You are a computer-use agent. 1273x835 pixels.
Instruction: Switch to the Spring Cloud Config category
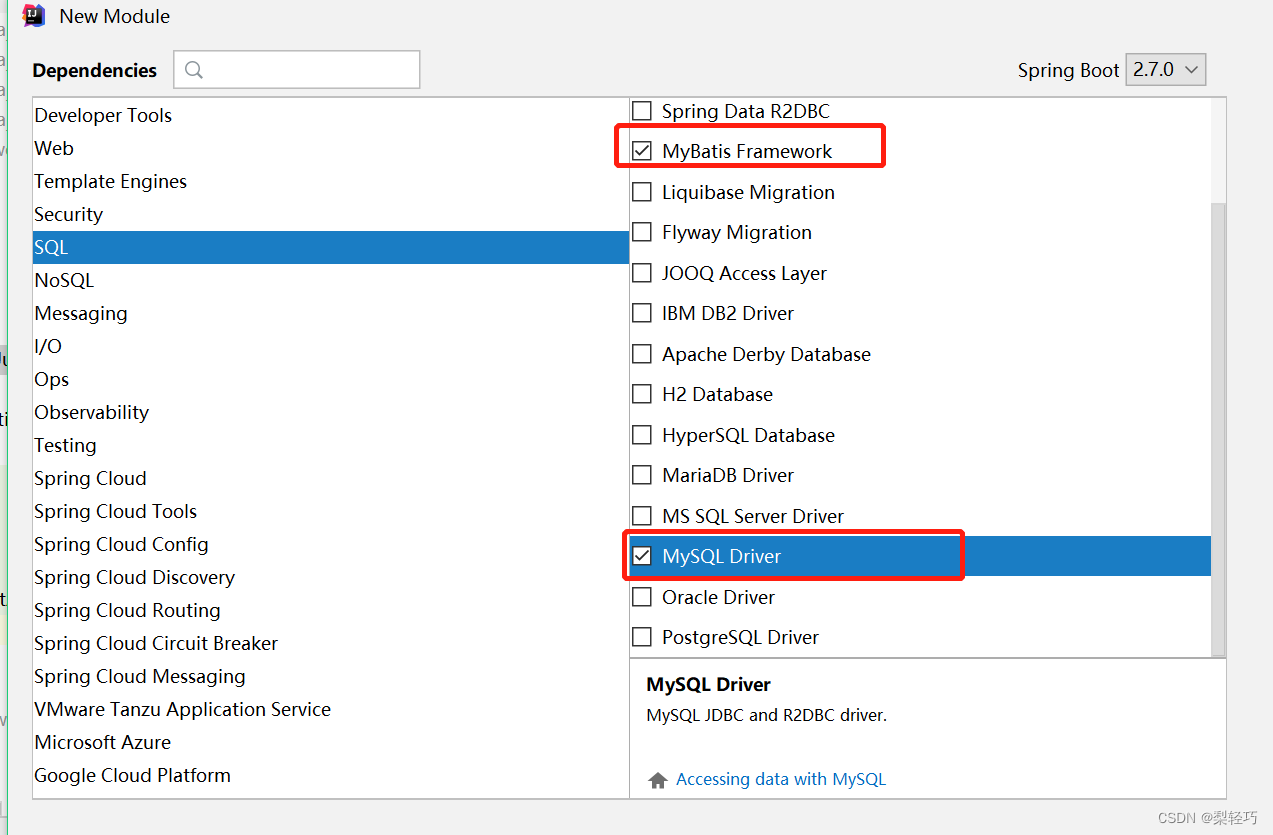(121, 544)
